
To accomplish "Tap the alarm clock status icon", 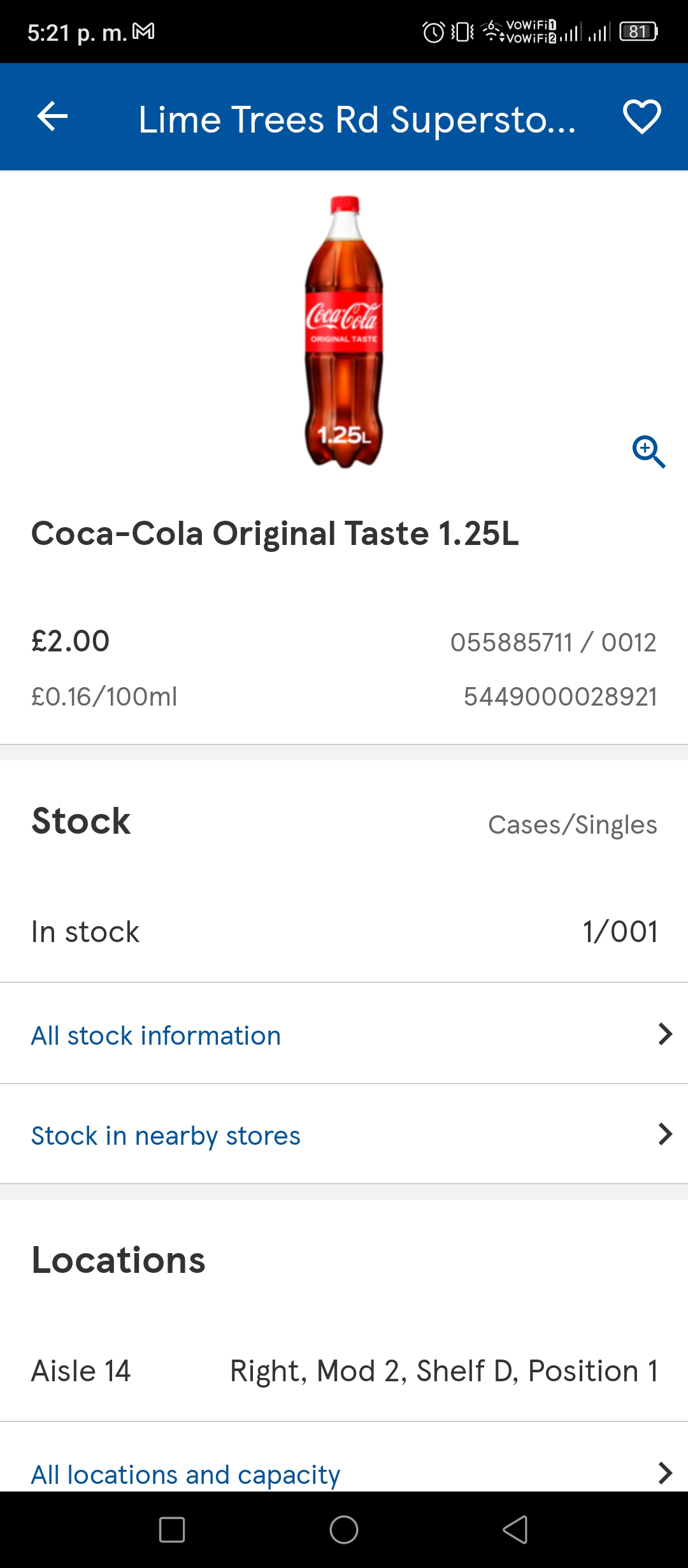I will click(434, 32).
